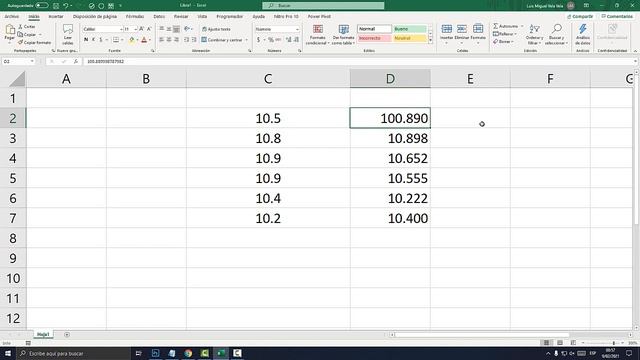Toggle italic formatting (K)
The image size is (640, 360).
pos(93,40)
